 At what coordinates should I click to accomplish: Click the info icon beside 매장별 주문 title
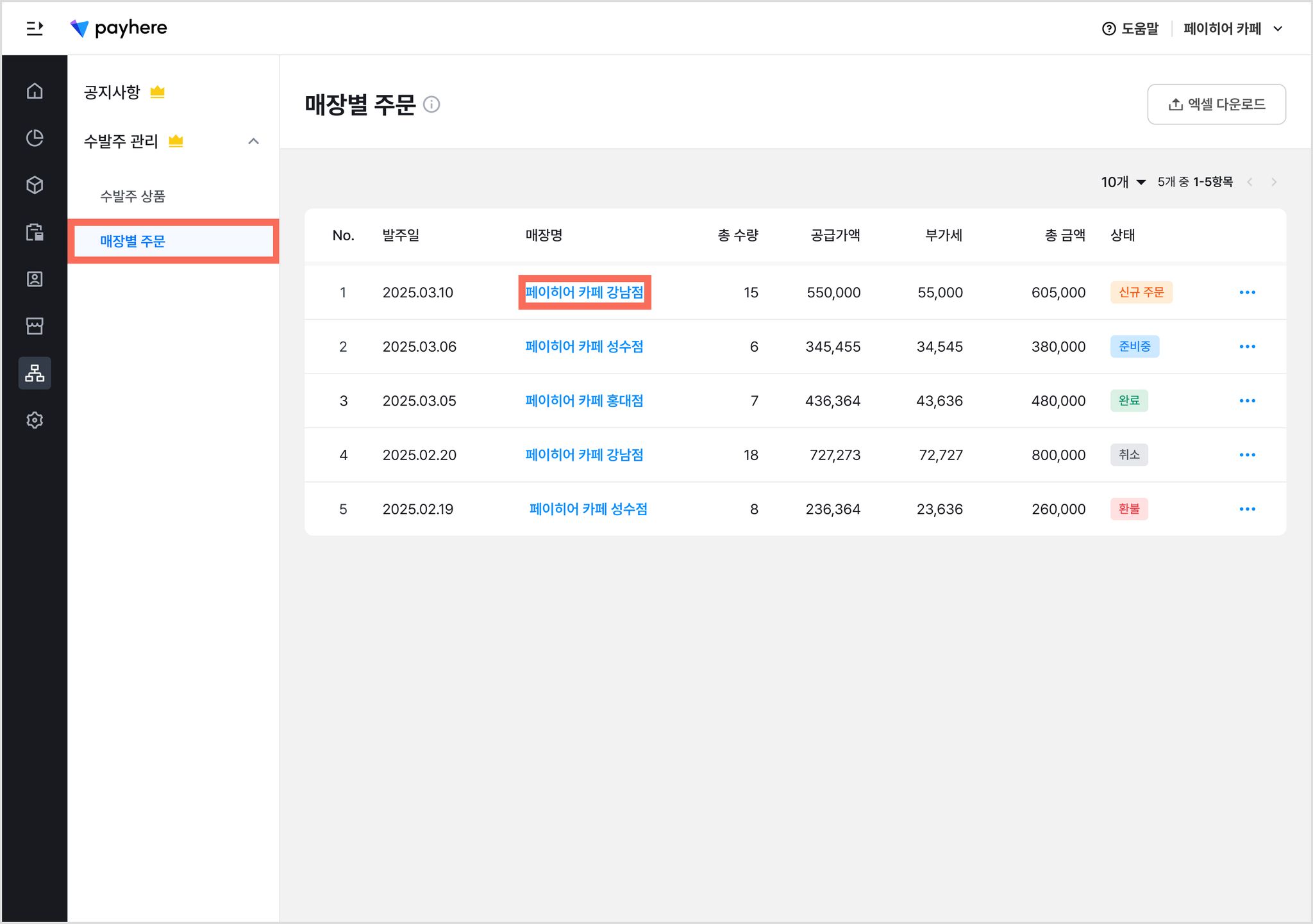pos(431,104)
